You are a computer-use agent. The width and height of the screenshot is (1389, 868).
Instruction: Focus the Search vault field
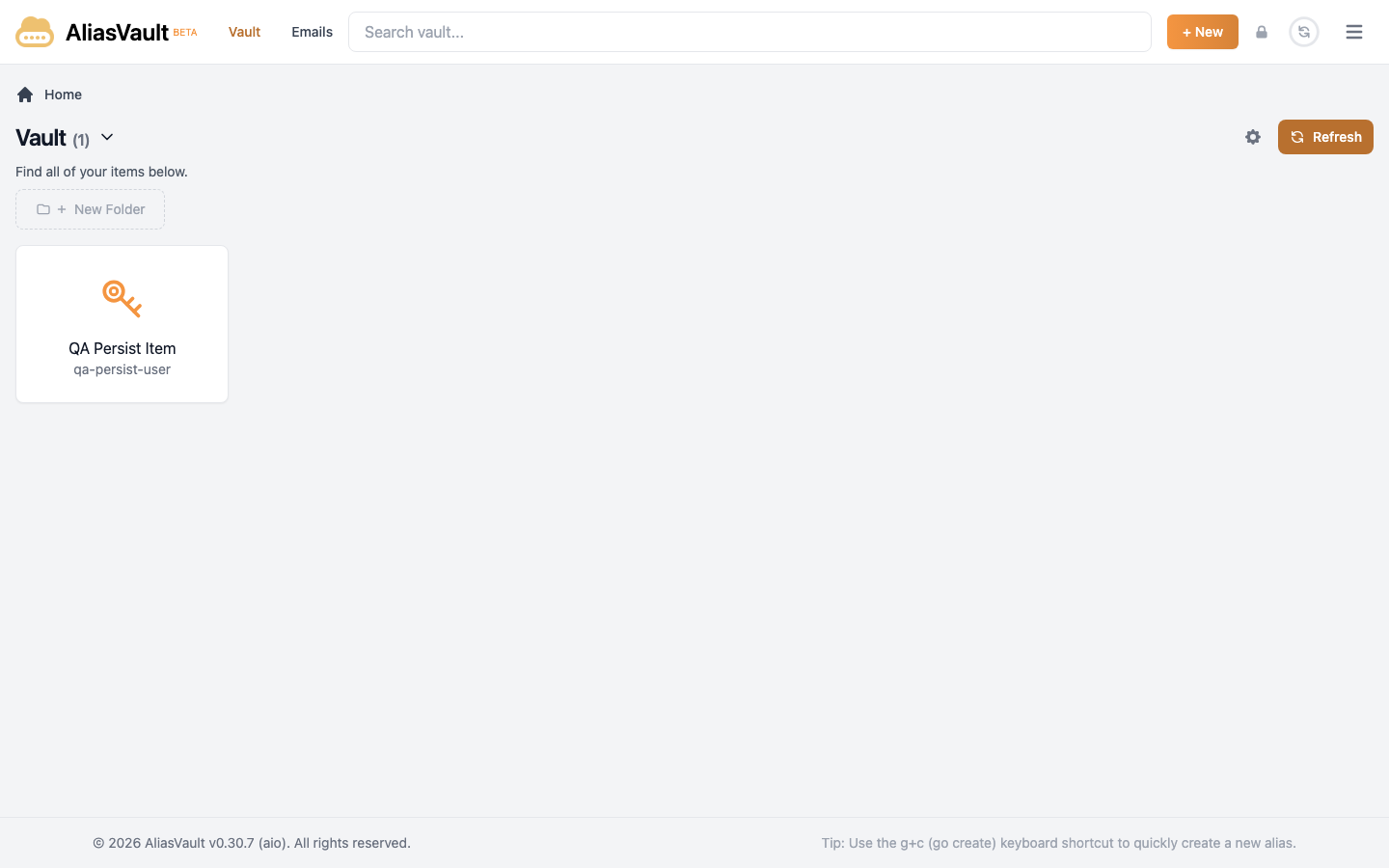coord(749,32)
